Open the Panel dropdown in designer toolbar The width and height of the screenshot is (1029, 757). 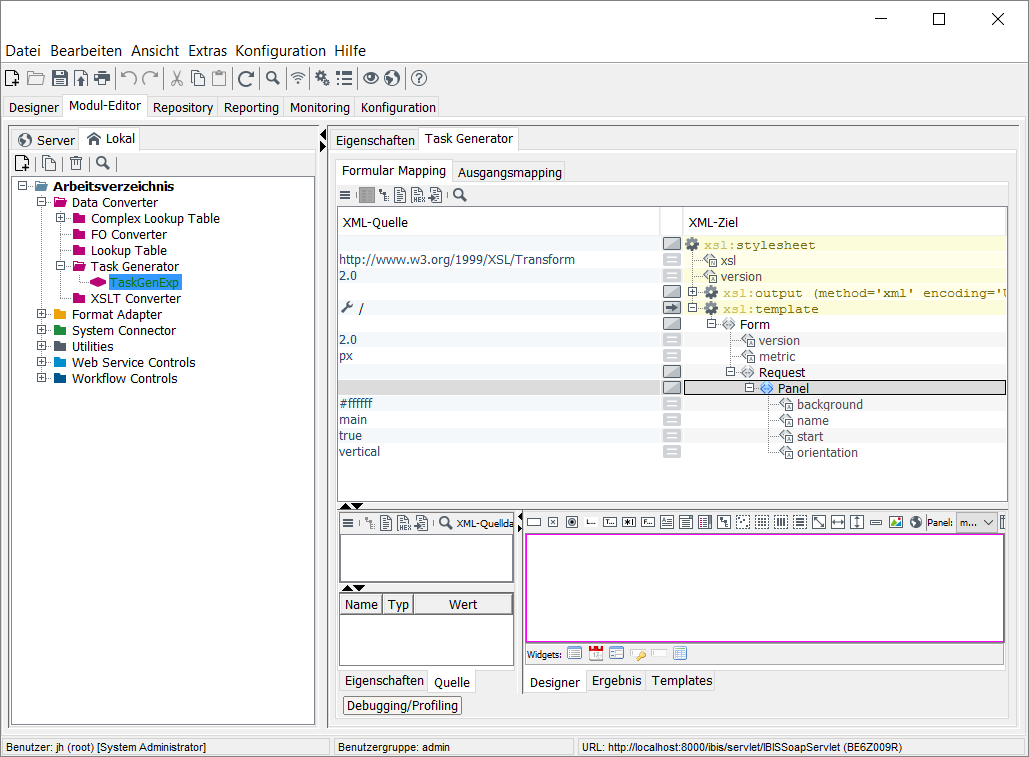click(976, 522)
